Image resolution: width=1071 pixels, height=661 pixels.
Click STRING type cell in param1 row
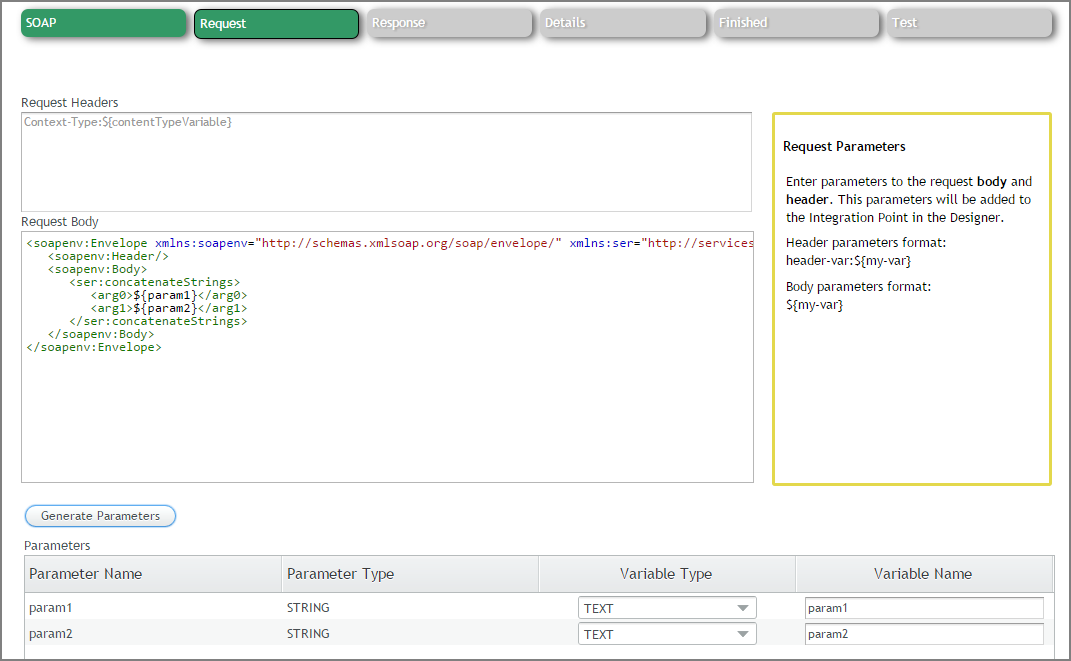pyautogui.click(x=308, y=608)
